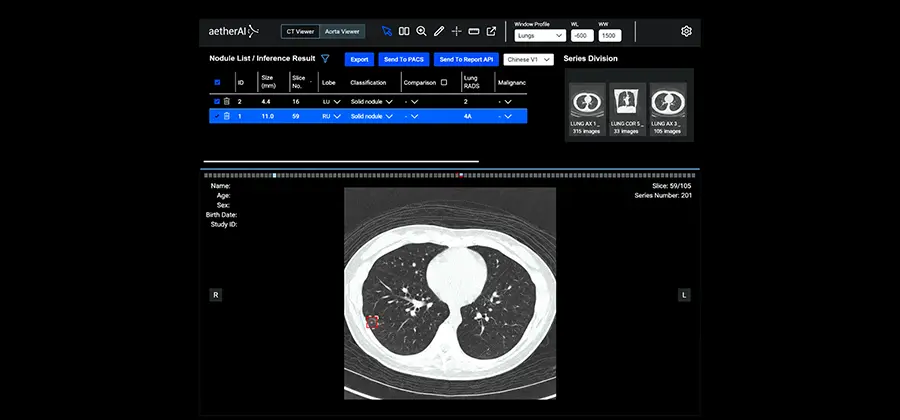Activate the zoom magnifier tool

coord(421,31)
